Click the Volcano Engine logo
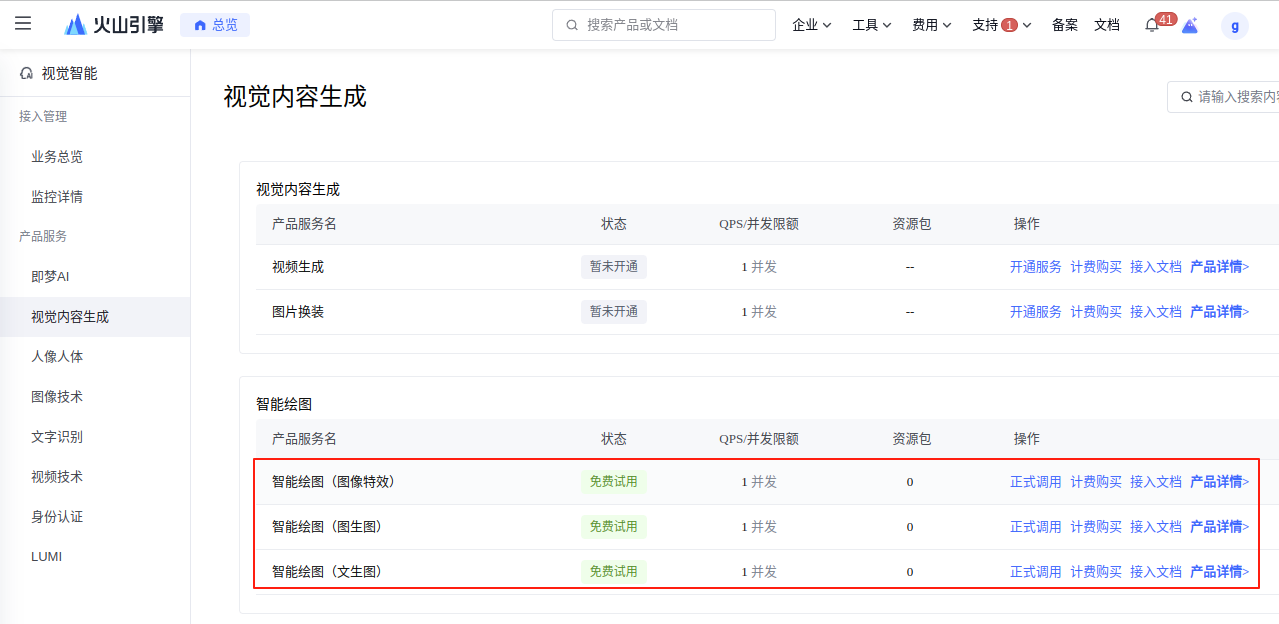Screen dimensions: 1279x624 114,25
